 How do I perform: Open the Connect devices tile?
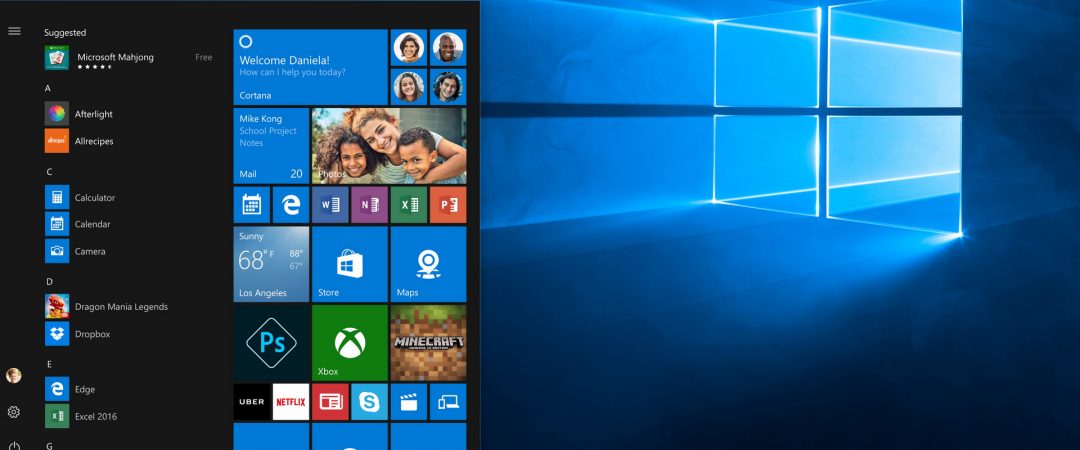tap(448, 402)
